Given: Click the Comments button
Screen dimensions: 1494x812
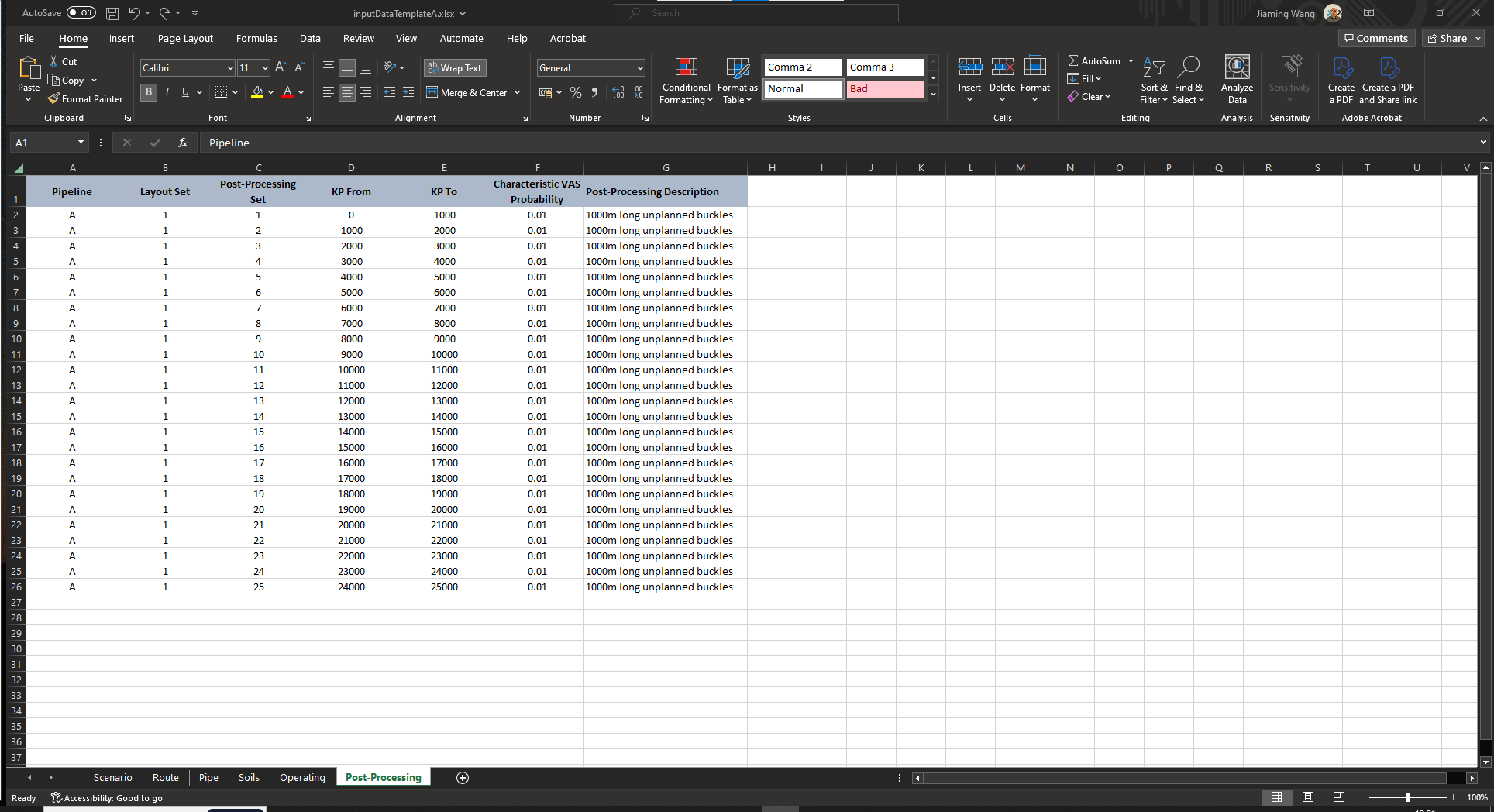Looking at the screenshot, I should tap(1376, 38).
